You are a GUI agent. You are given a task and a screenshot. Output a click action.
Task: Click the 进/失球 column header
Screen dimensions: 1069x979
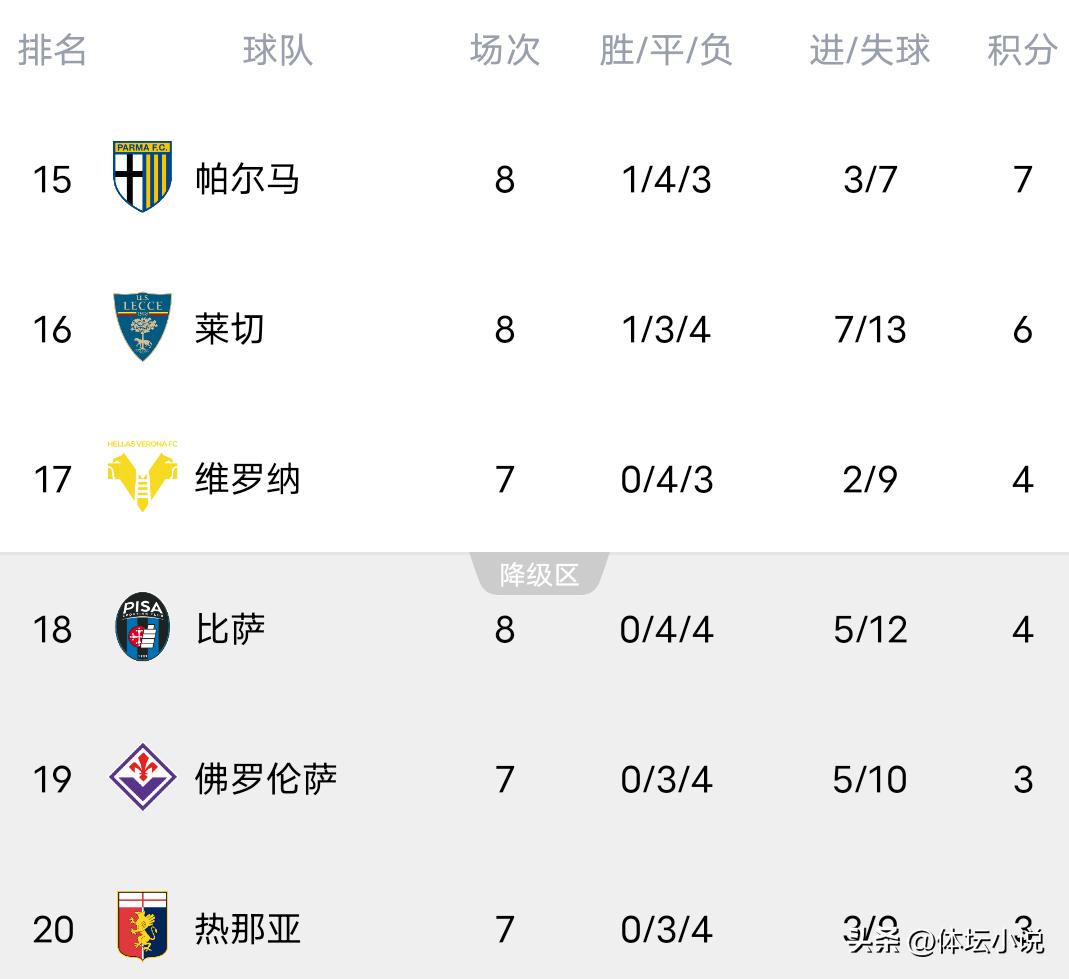coord(869,50)
